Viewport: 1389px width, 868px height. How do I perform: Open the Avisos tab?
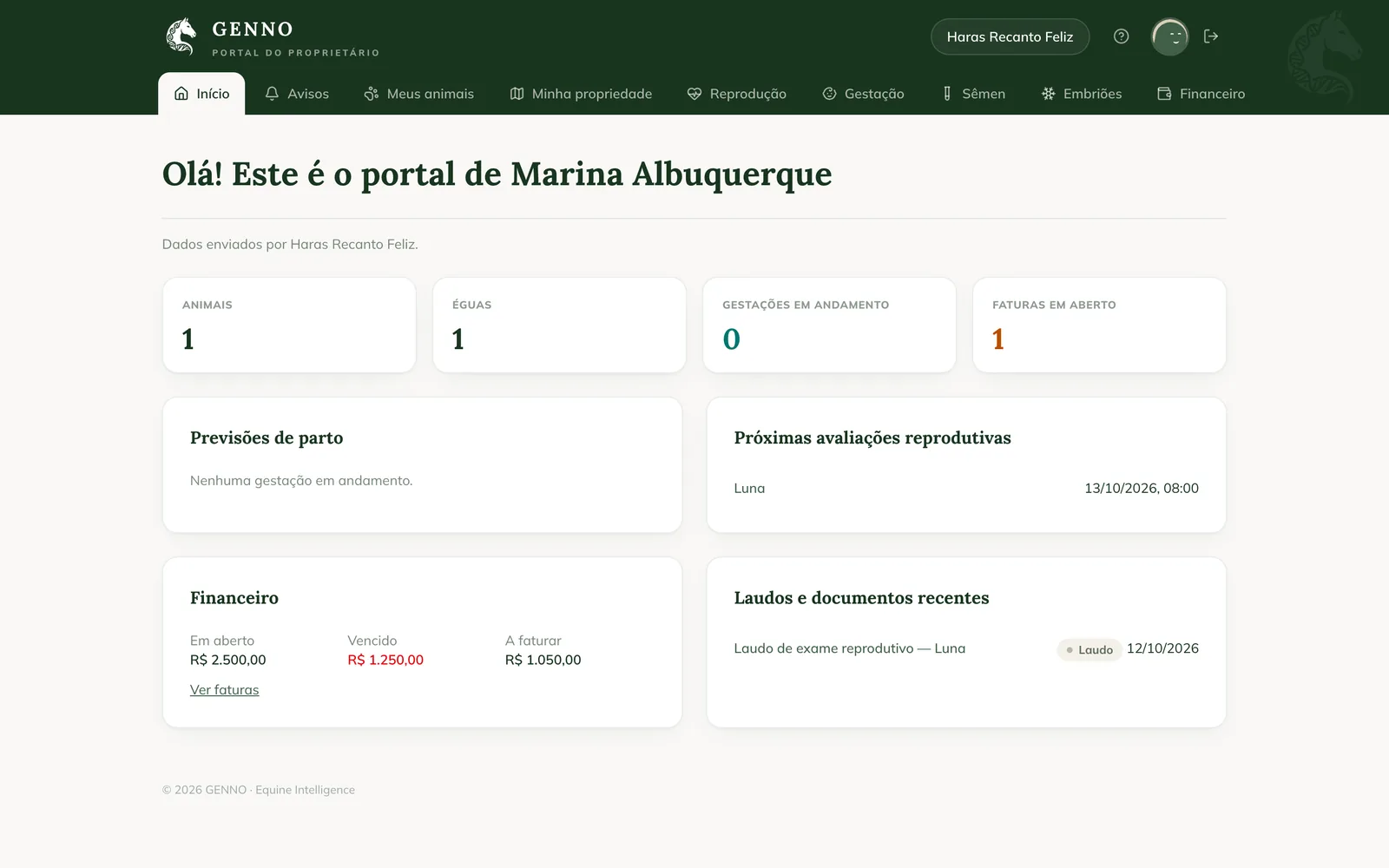click(297, 94)
